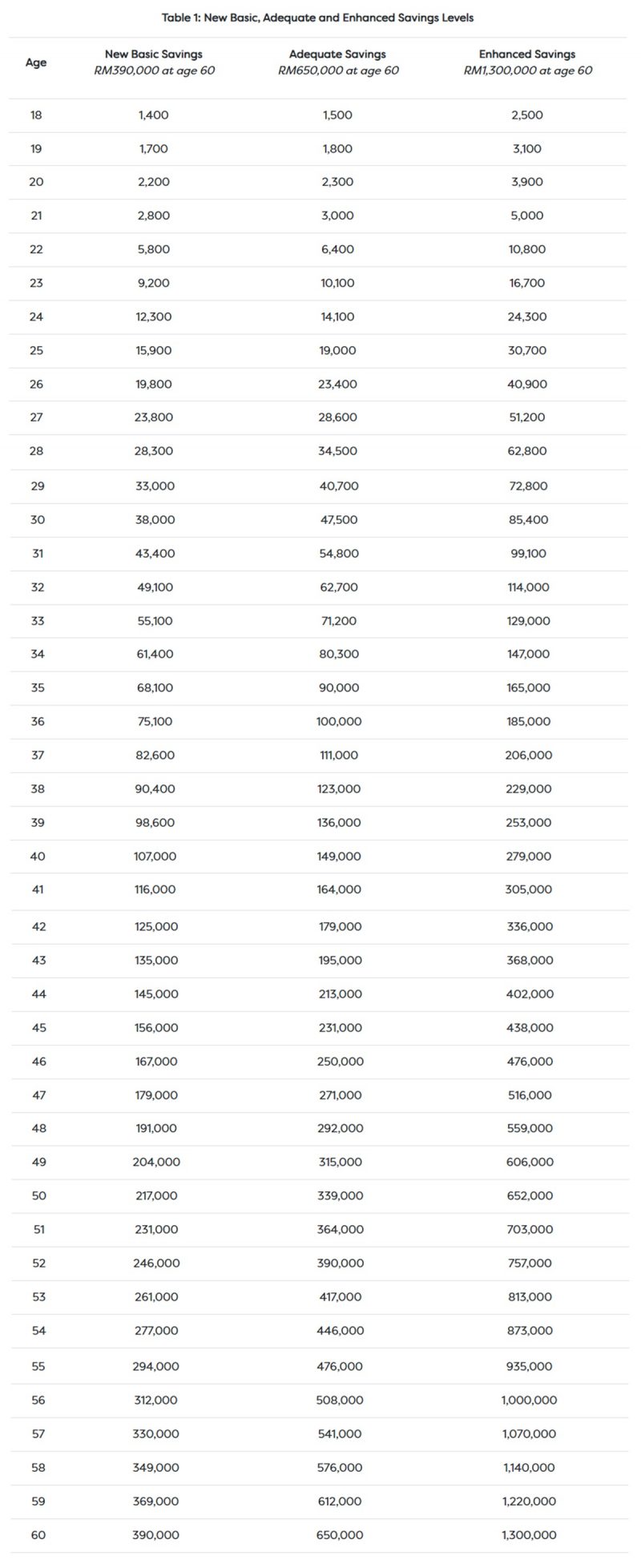The image size is (641, 1568).
Task: Select New Basic Savings value for age 18
Action: (x=154, y=115)
